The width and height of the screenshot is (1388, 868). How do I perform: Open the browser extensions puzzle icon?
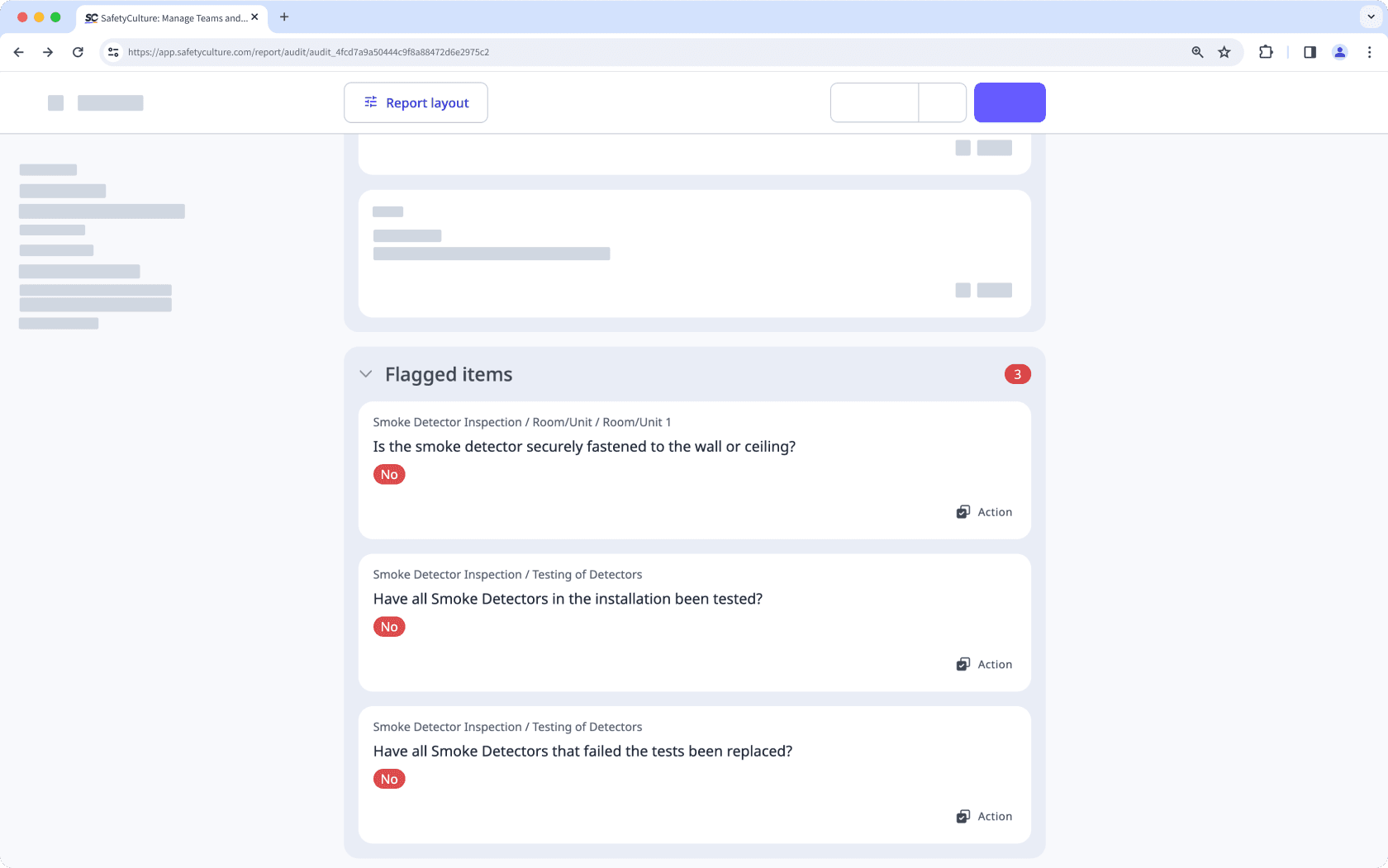tap(1266, 52)
